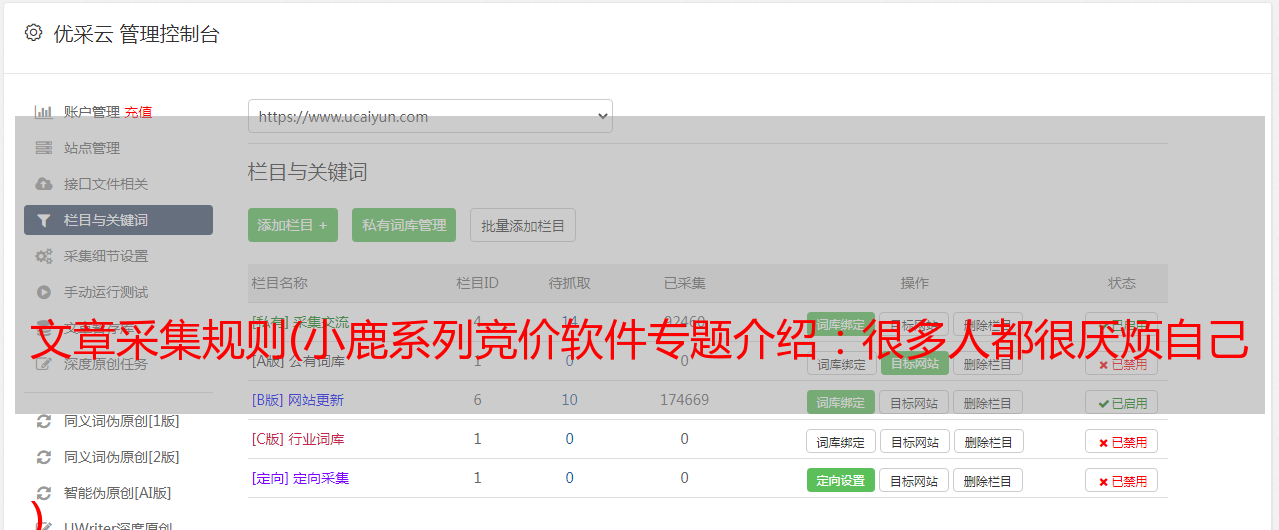
Task: Open 接口文件相关 sidebar item
Action: pos(106,184)
